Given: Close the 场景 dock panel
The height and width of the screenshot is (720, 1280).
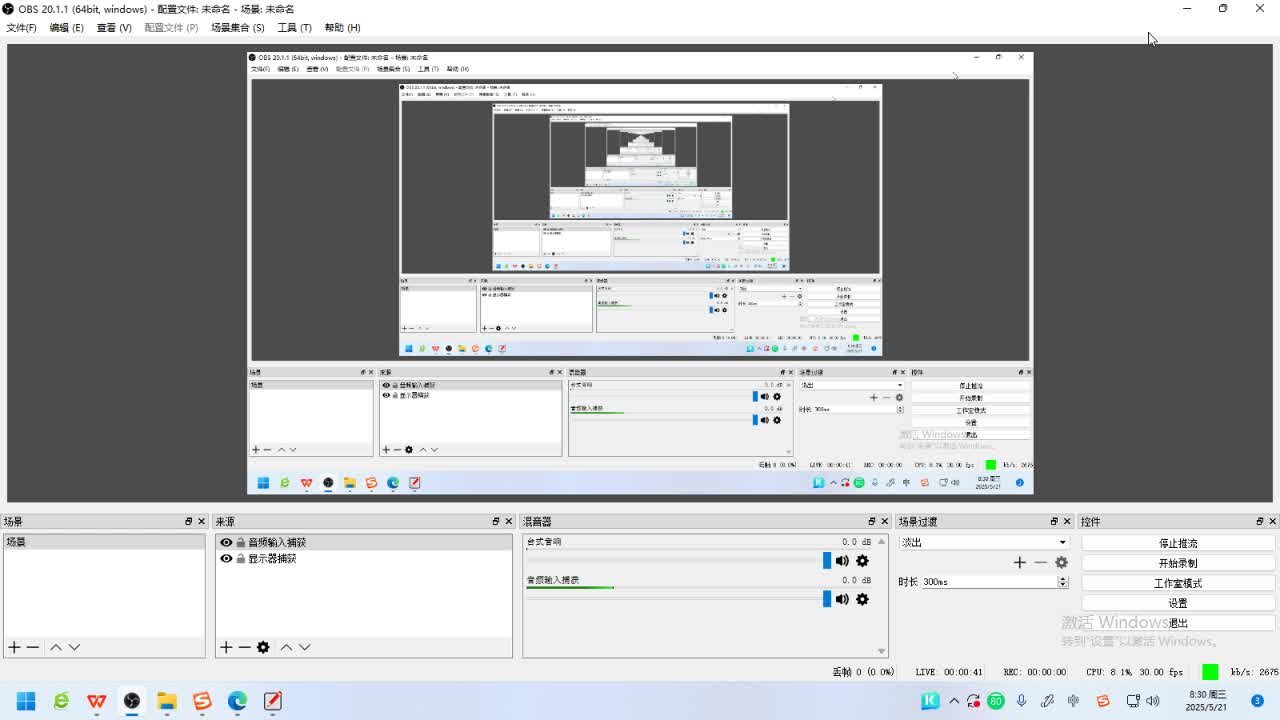Looking at the screenshot, I should [x=201, y=521].
